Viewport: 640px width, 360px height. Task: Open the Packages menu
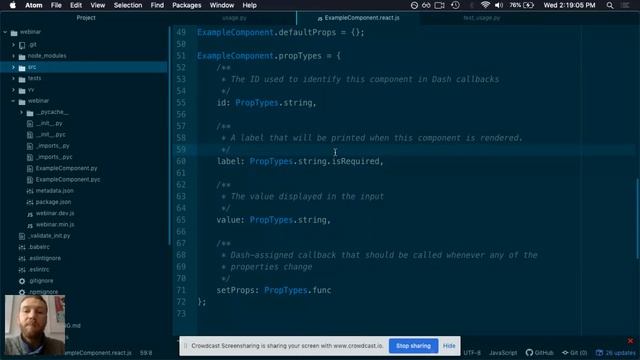[x=187, y=5]
